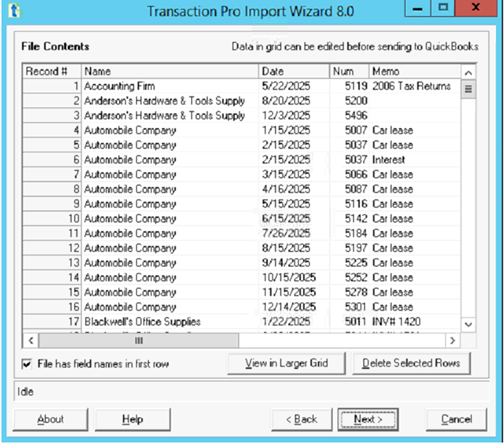Click Num cell 5011
Viewport: 504px width, 444px height.
tap(349, 321)
